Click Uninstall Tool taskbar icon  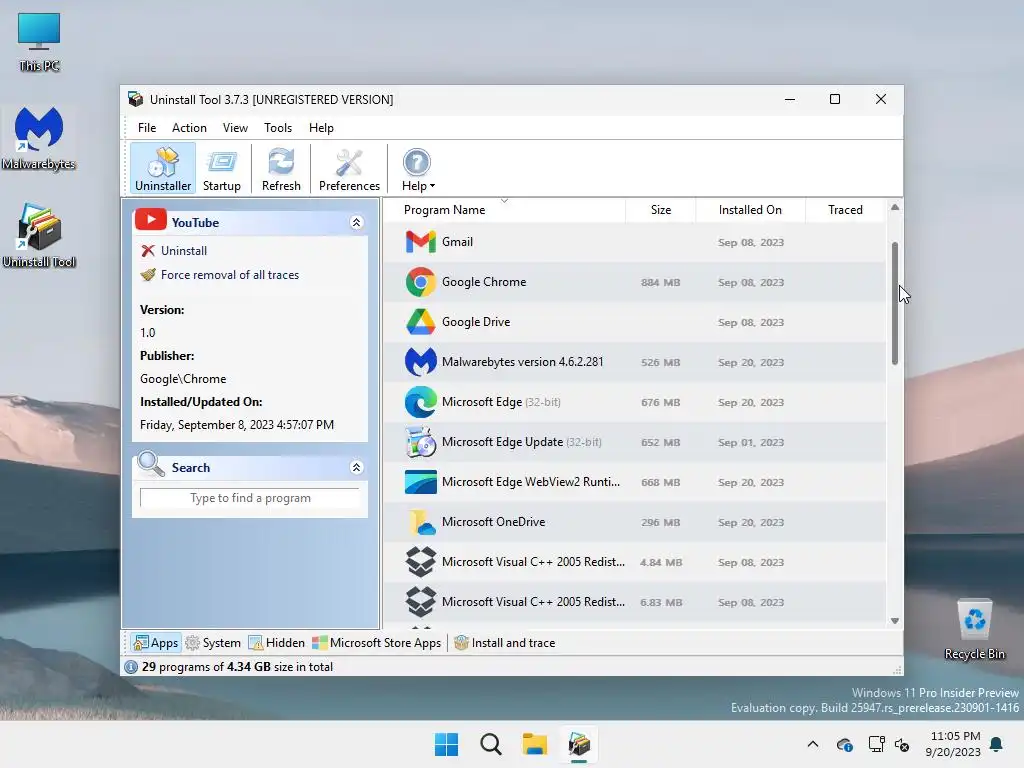point(579,744)
